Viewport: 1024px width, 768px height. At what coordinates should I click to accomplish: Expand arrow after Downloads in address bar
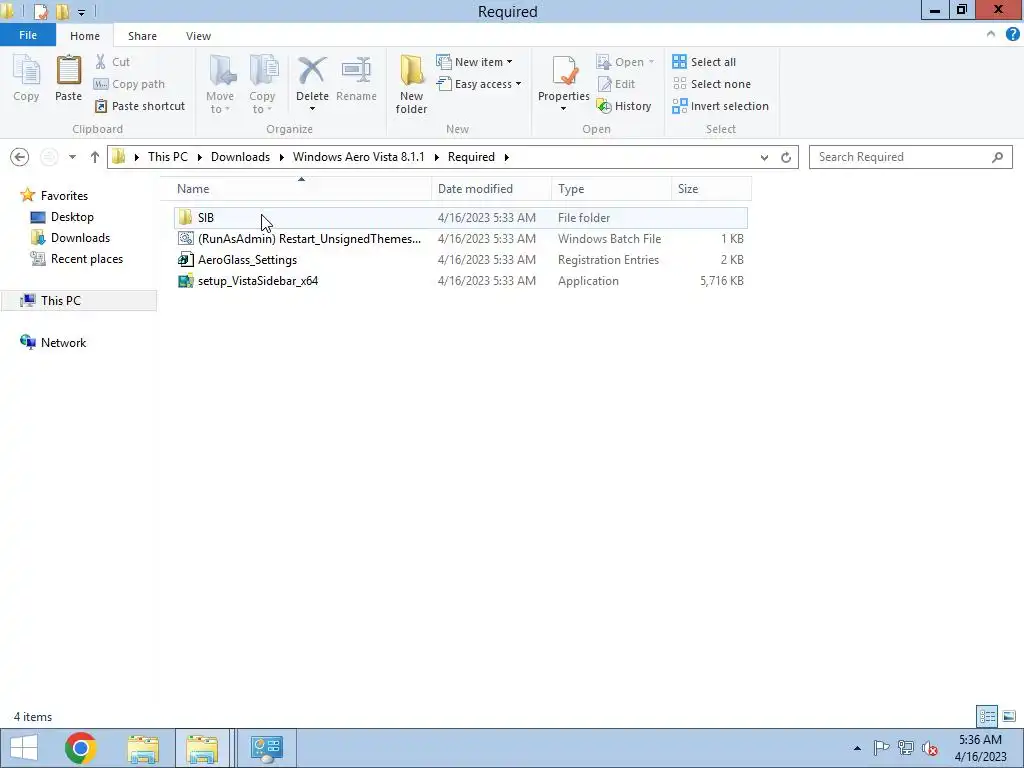coord(281,157)
